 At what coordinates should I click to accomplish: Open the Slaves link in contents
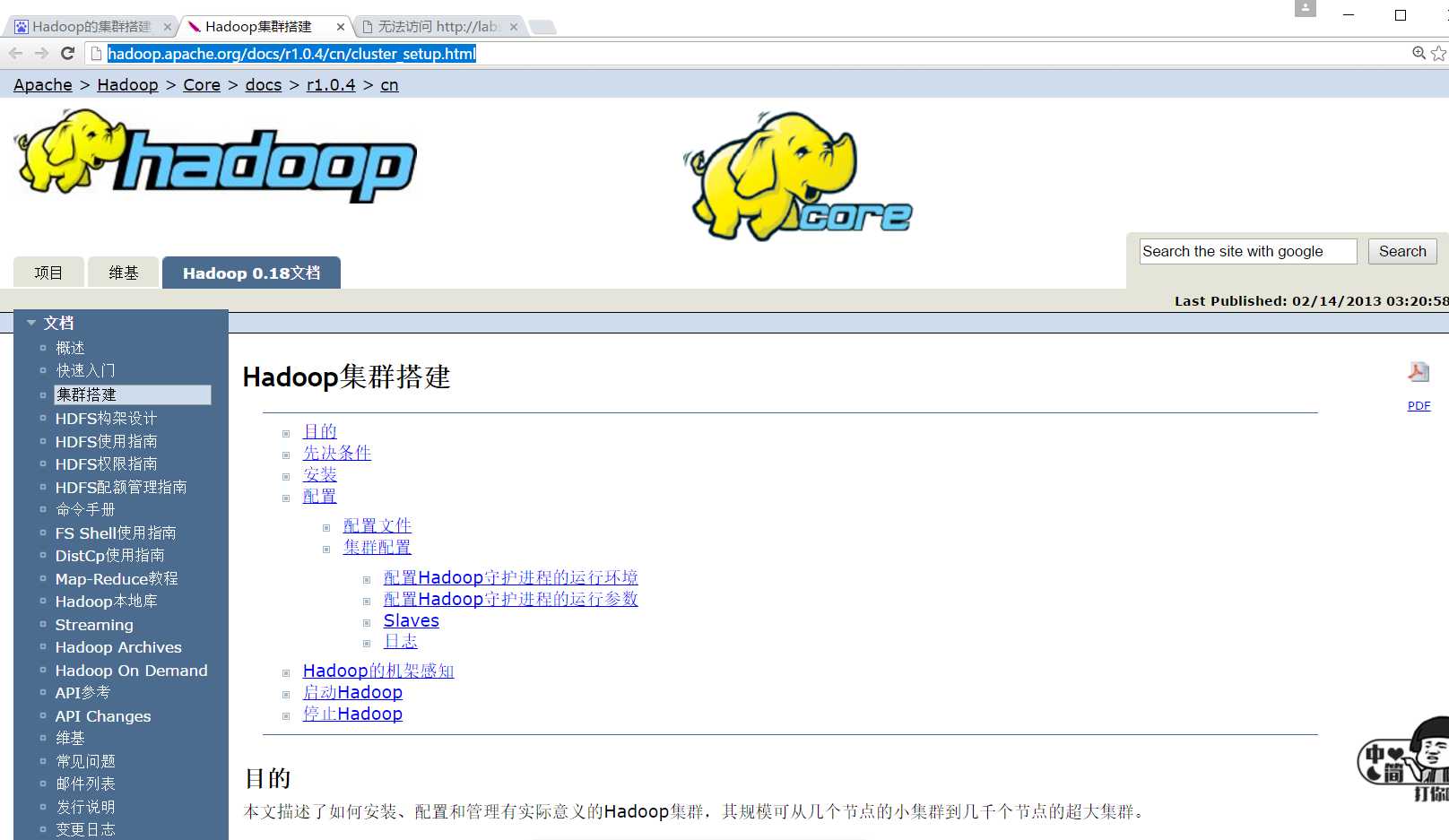411,620
